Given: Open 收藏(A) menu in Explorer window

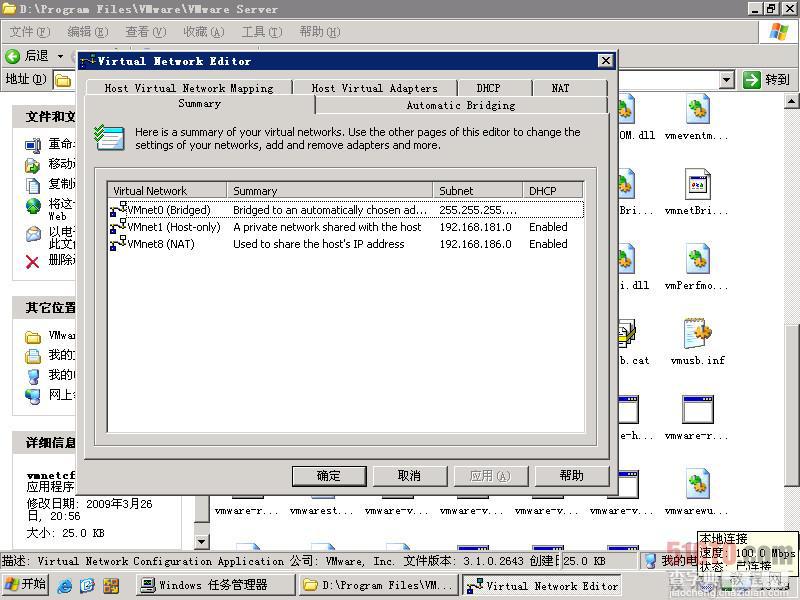Looking at the screenshot, I should (204, 32).
